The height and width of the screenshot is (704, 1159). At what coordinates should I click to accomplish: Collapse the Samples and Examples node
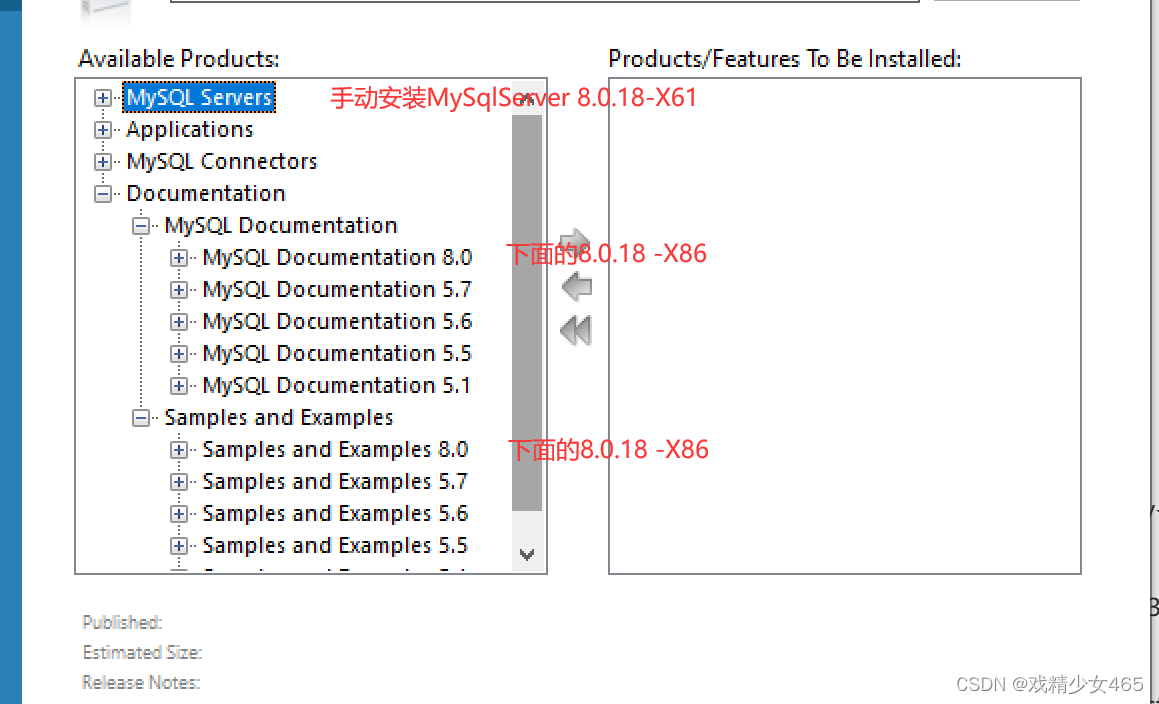point(141,417)
